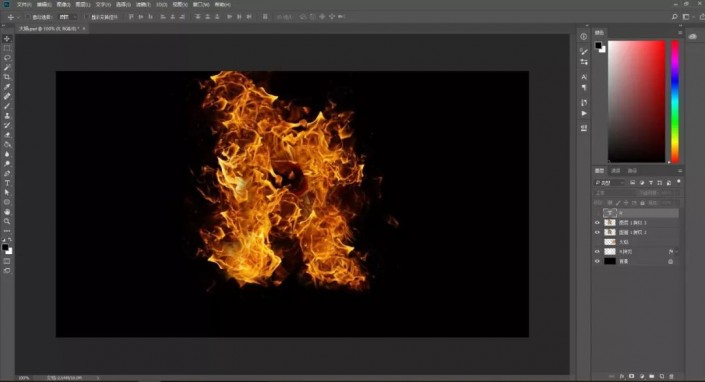Change screen mode at toolbar bottom
Viewport: 705px width, 382px height.
7,271
